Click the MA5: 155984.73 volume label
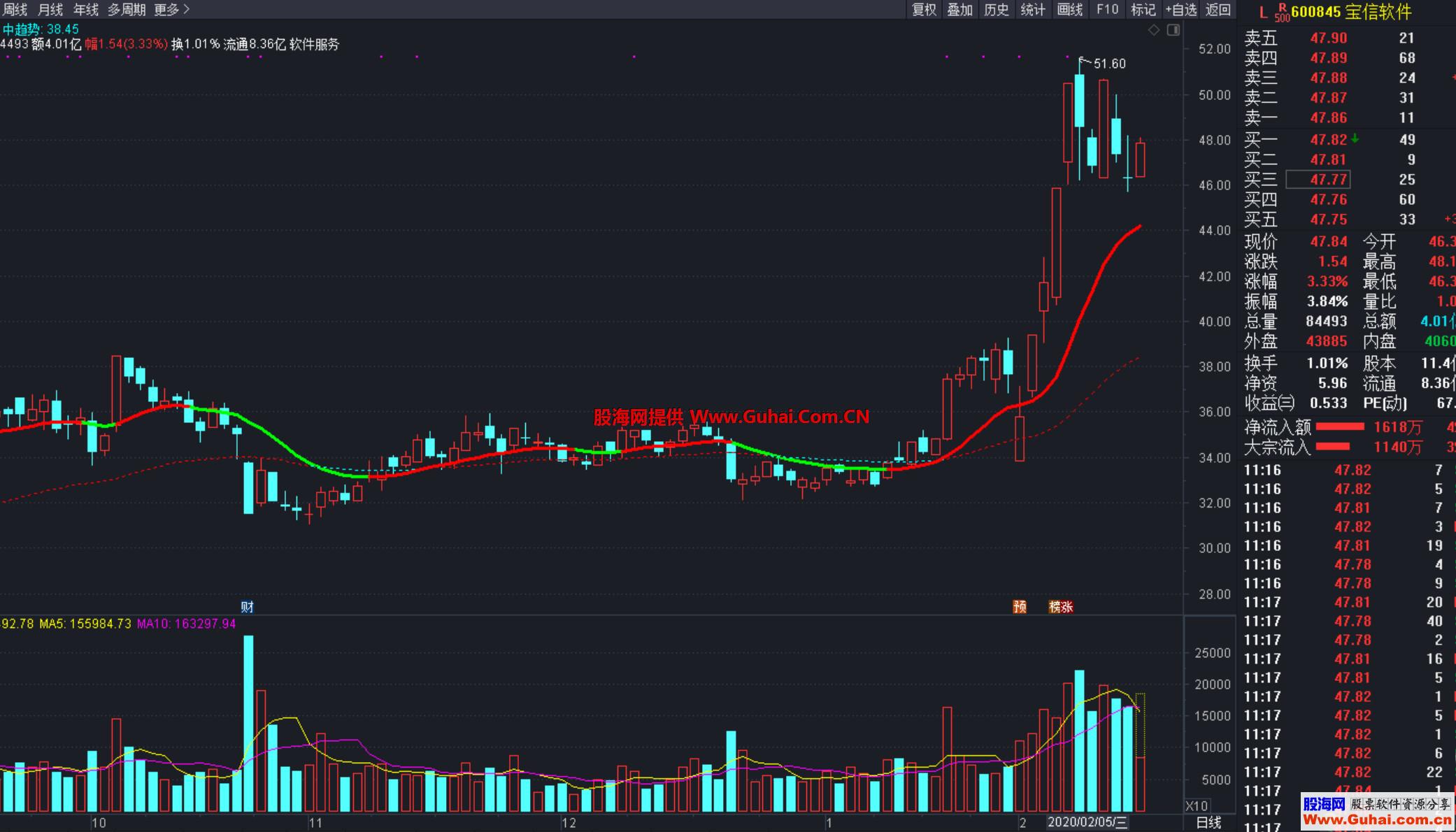The image size is (1456, 832). pyautogui.click(x=85, y=623)
